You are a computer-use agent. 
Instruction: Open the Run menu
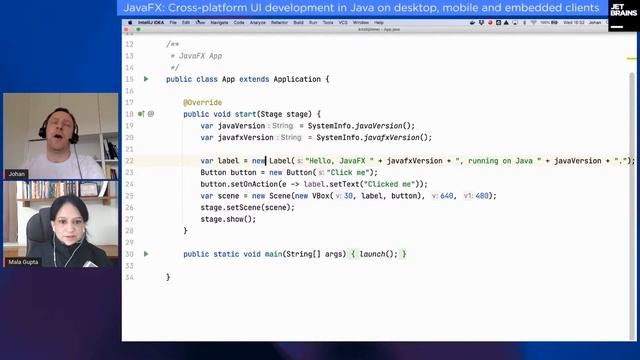[x=313, y=23]
